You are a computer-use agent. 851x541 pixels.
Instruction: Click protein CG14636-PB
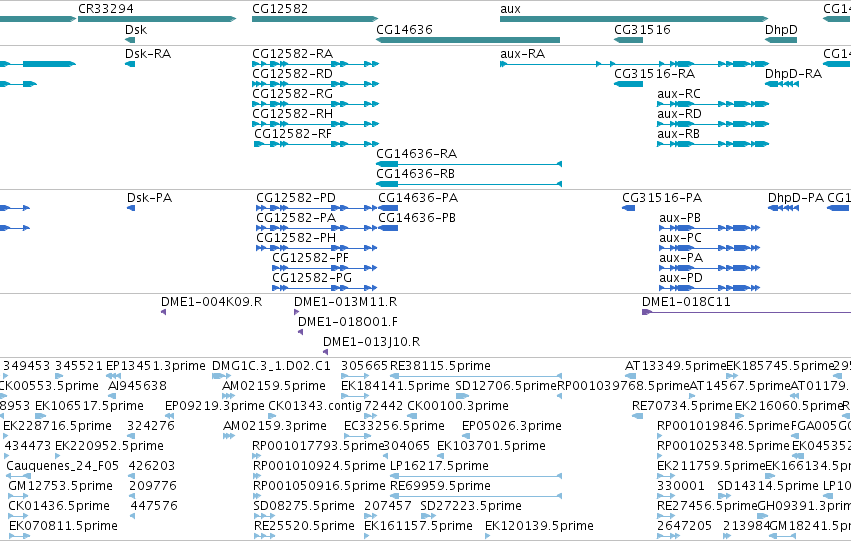pos(417,218)
